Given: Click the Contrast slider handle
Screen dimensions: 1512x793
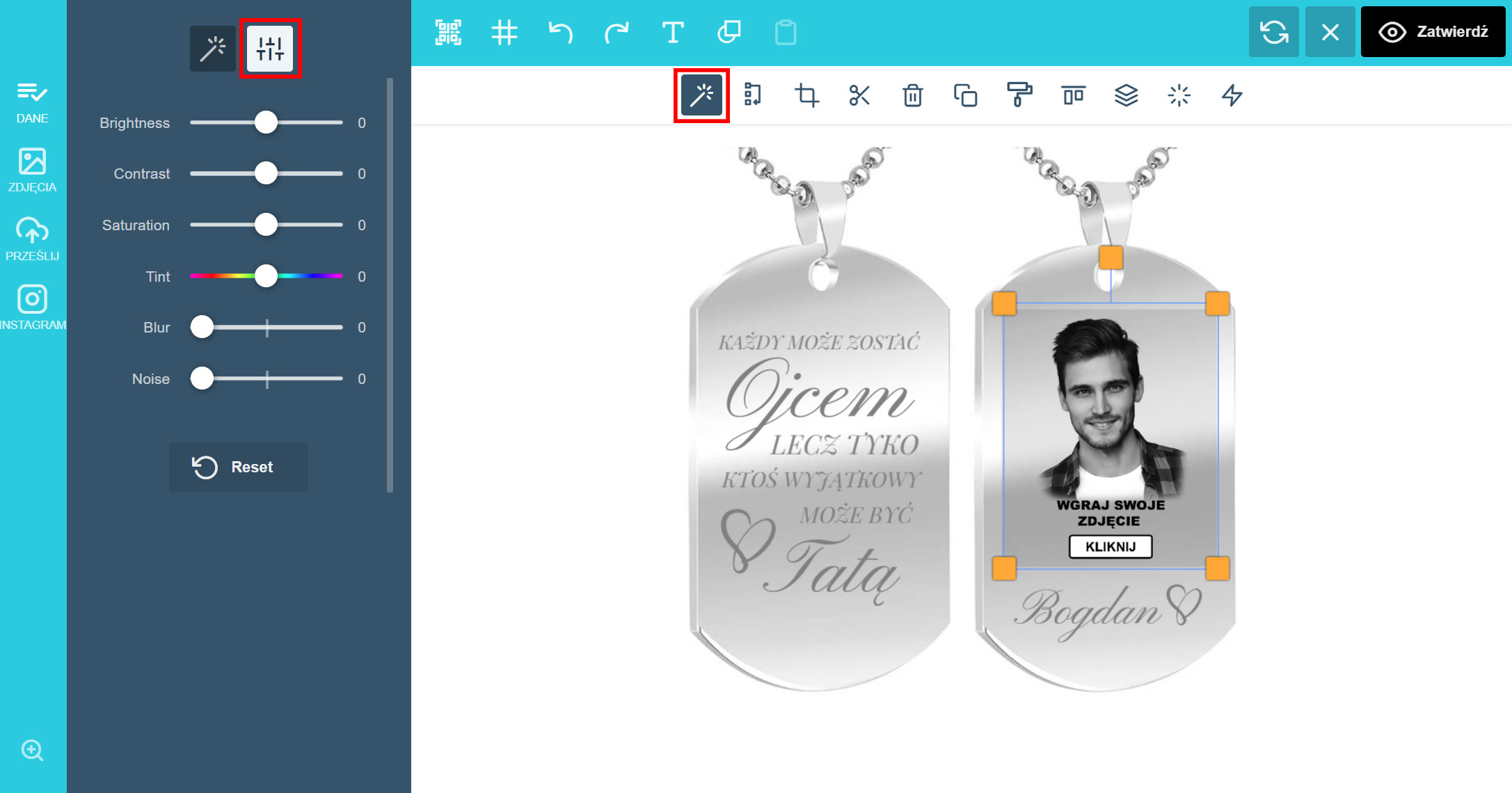Looking at the screenshot, I should coord(266,173).
